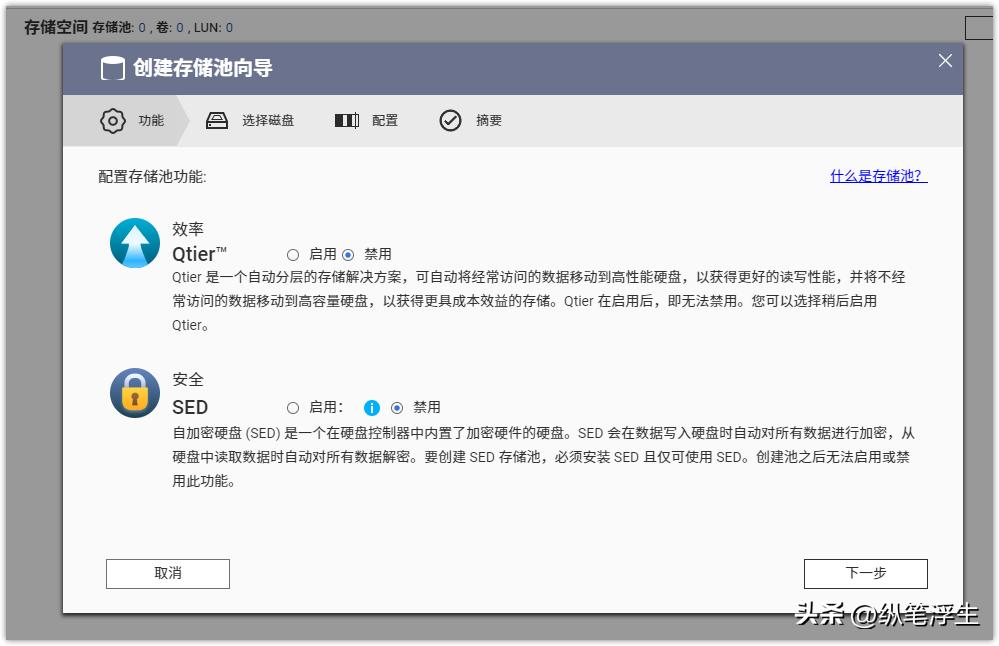Screen dimensions: 999x646
Task: Enable SED by choosing its 启用 radio
Action: 293,407
